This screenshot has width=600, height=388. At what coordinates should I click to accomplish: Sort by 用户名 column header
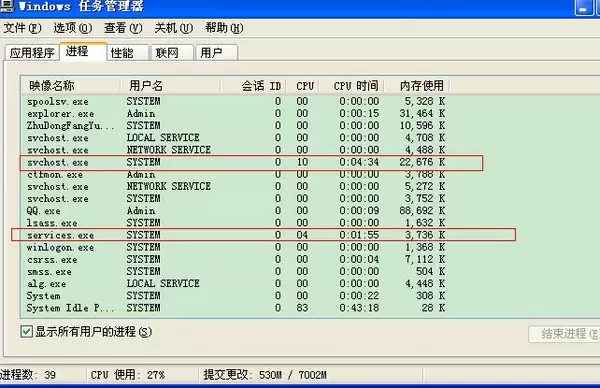171,86
